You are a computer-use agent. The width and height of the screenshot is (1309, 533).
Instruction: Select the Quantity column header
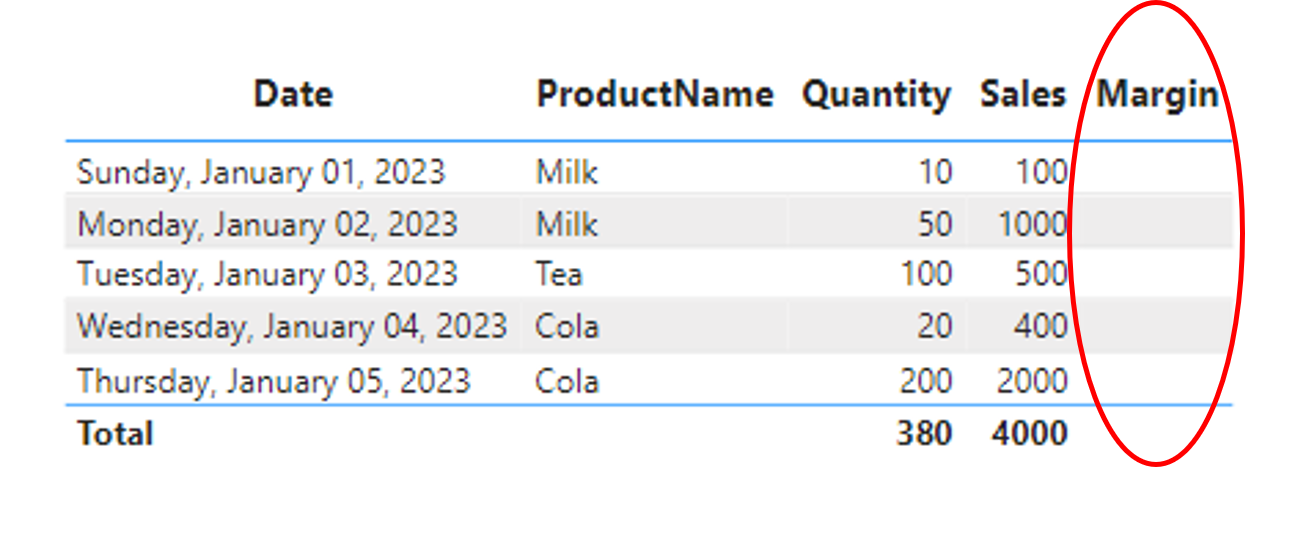tap(876, 95)
